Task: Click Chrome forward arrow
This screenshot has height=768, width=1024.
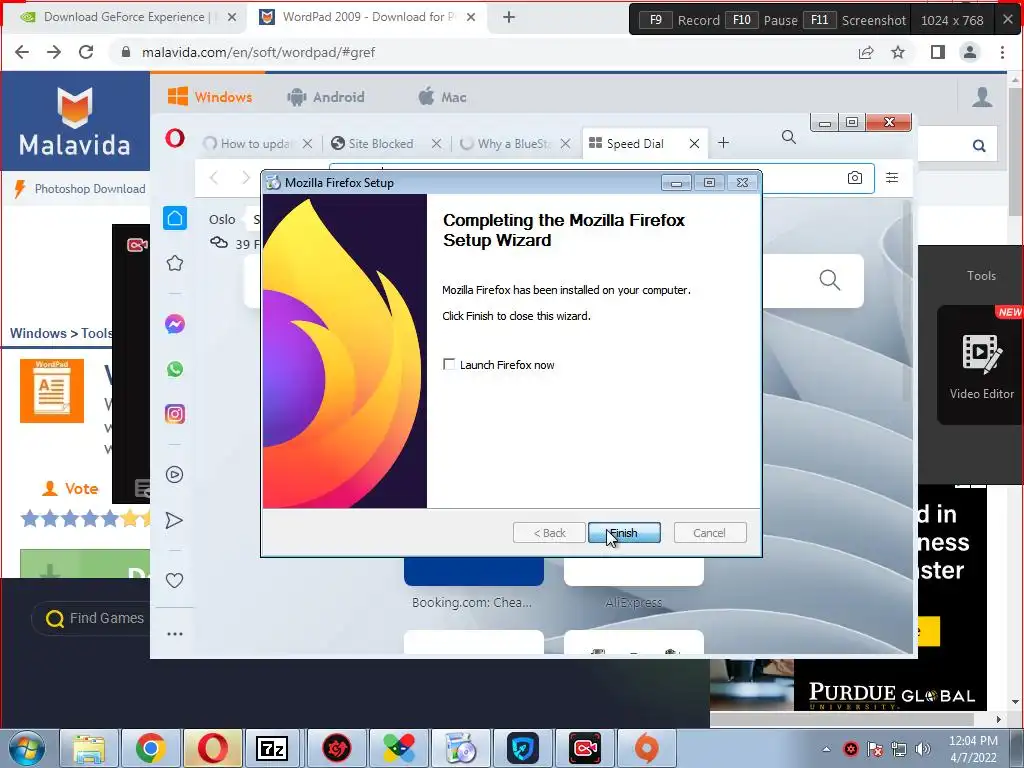Action: [x=54, y=52]
